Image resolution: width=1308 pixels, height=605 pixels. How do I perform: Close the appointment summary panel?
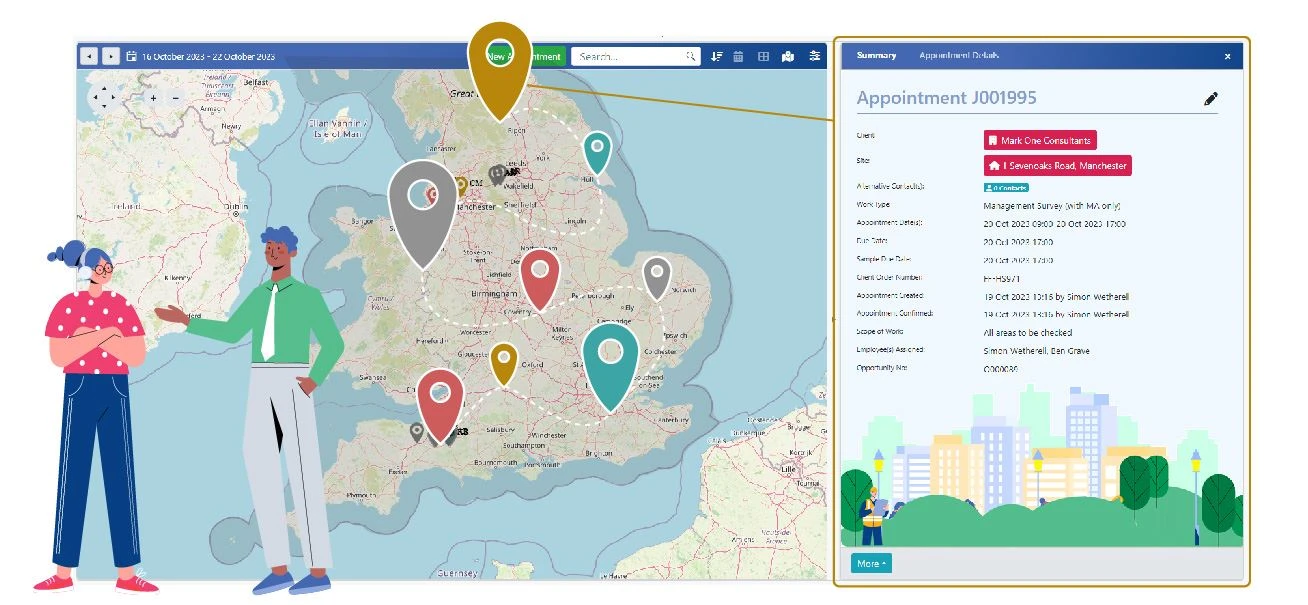(1228, 57)
